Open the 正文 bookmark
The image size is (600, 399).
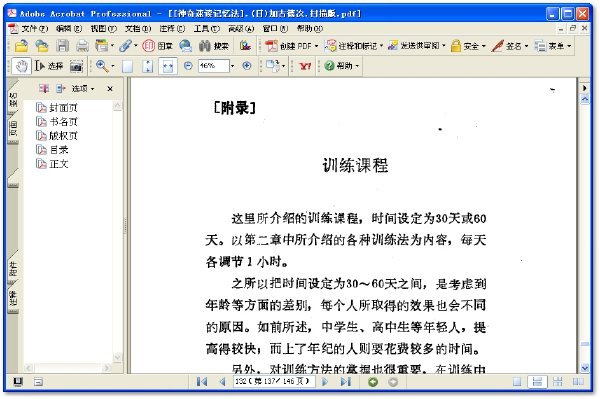(52, 164)
